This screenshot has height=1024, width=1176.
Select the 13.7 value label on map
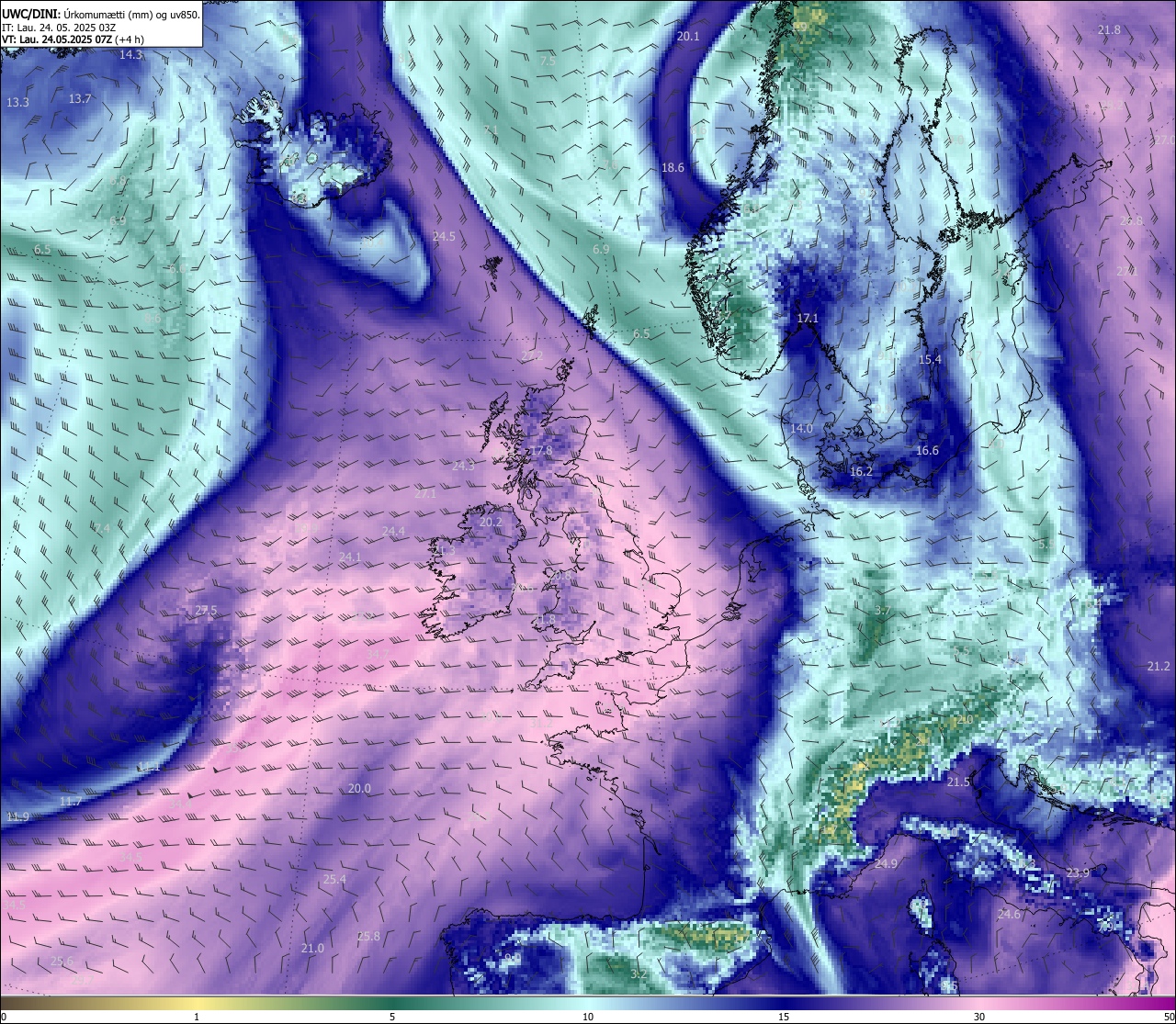(80, 98)
